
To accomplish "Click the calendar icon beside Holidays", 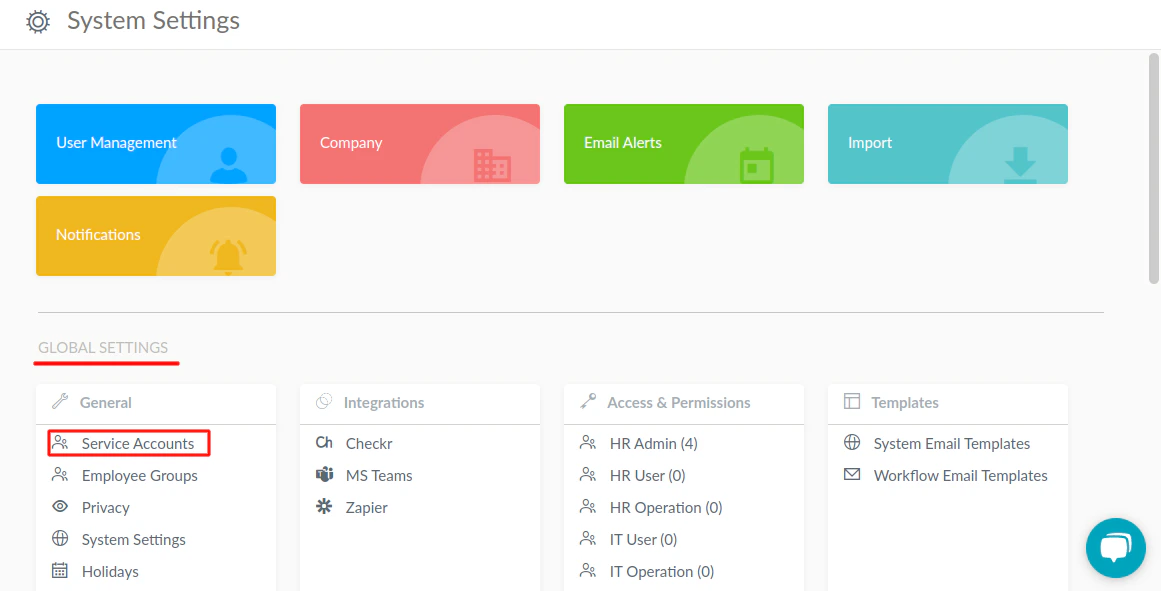I will [x=59, y=571].
